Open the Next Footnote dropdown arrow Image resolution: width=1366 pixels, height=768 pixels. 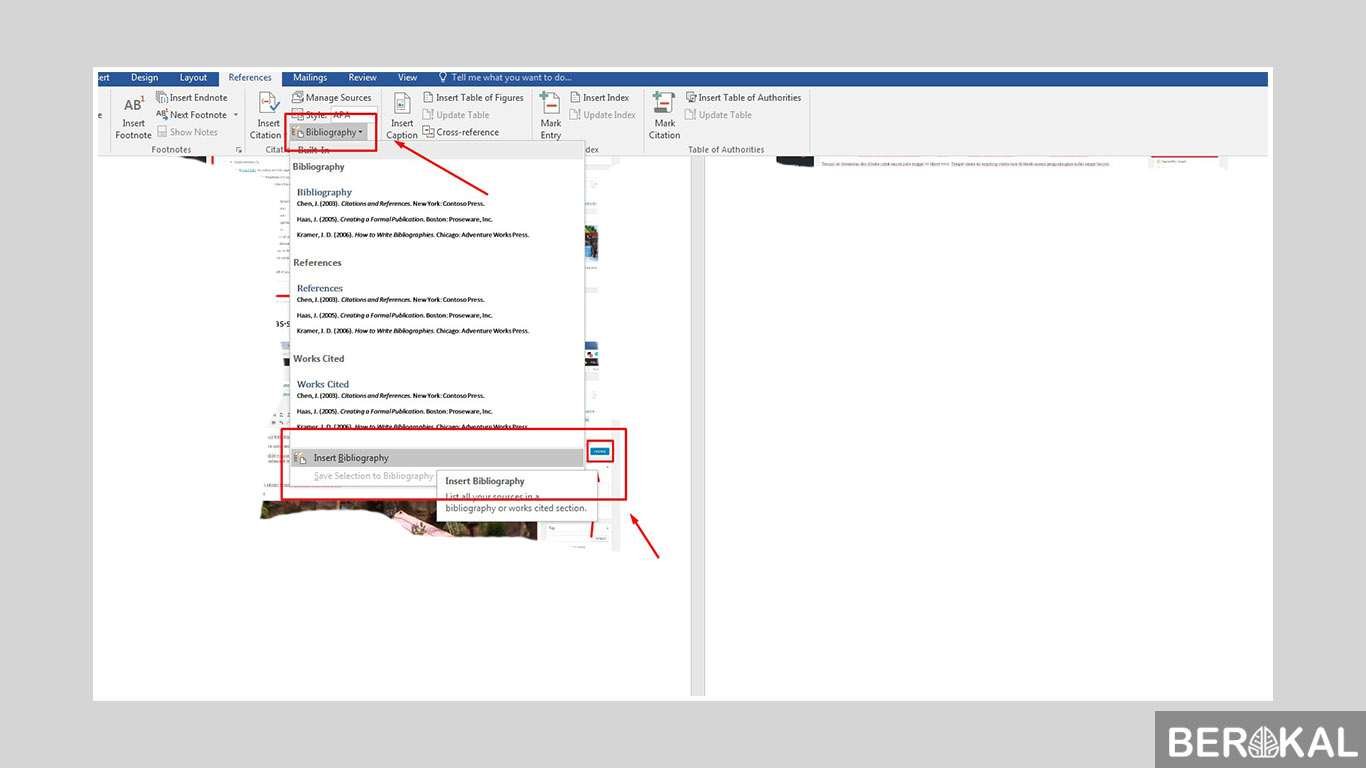pos(236,114)
